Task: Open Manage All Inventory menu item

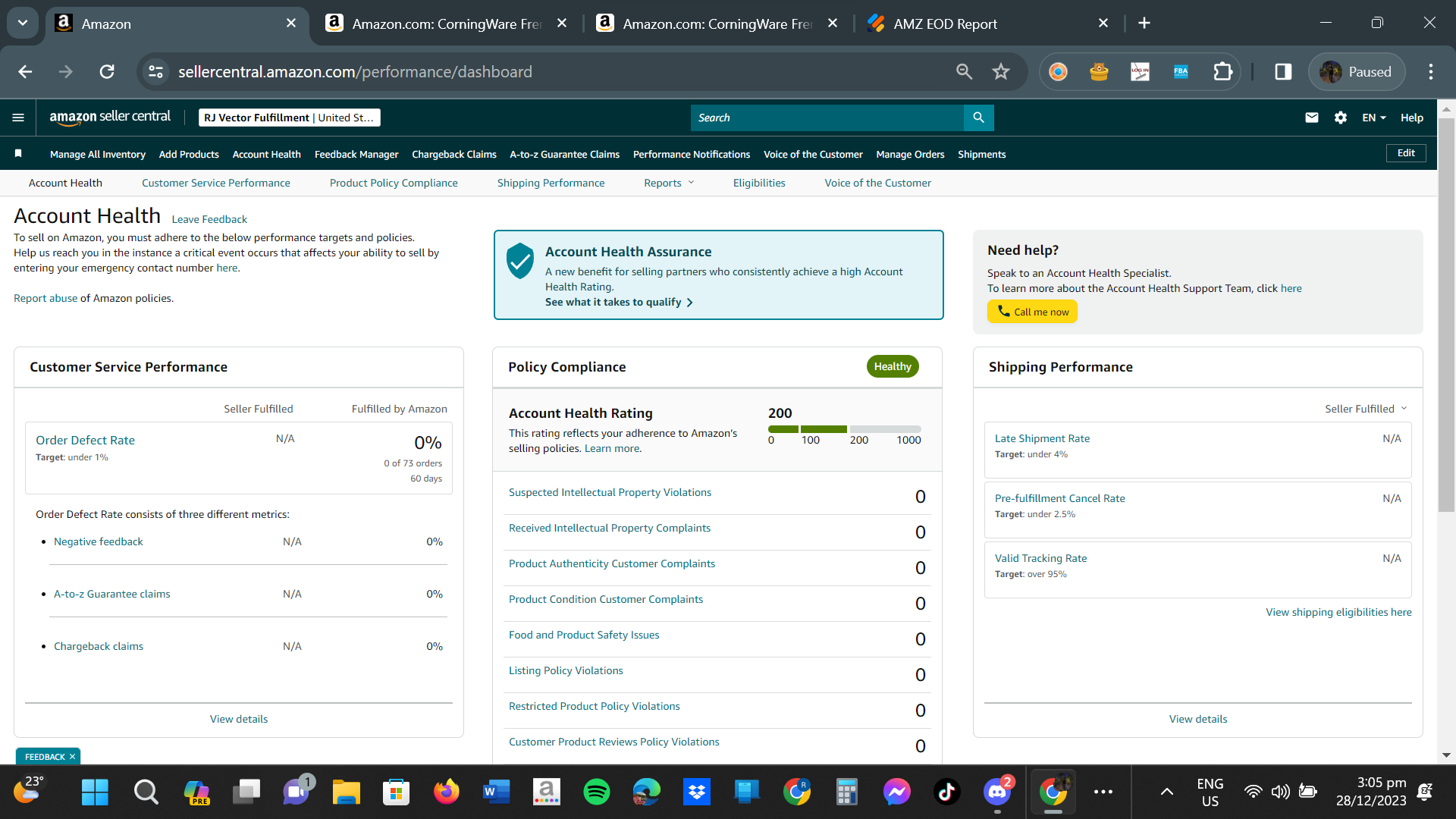Action: pos(98,154)
